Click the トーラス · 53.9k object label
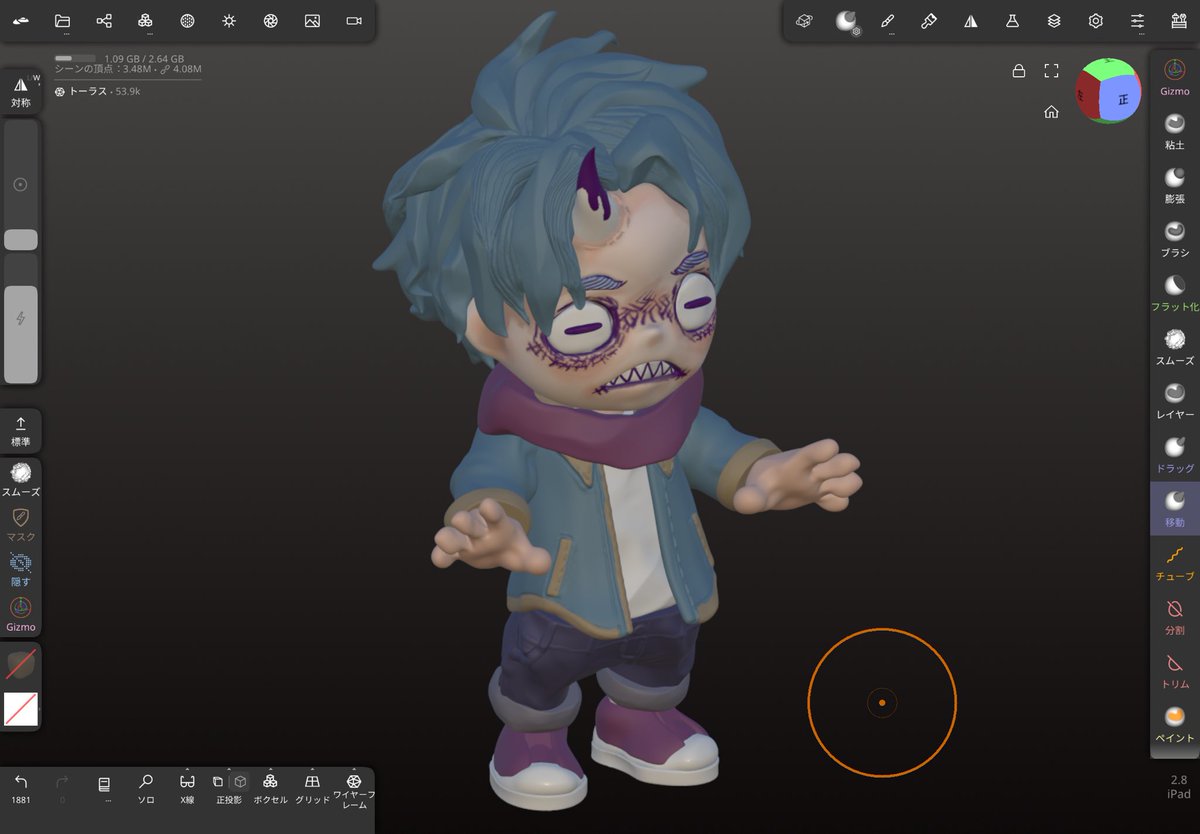Image resolution: width=1200 pixels, height=834 pixels. tap(97, 91)
